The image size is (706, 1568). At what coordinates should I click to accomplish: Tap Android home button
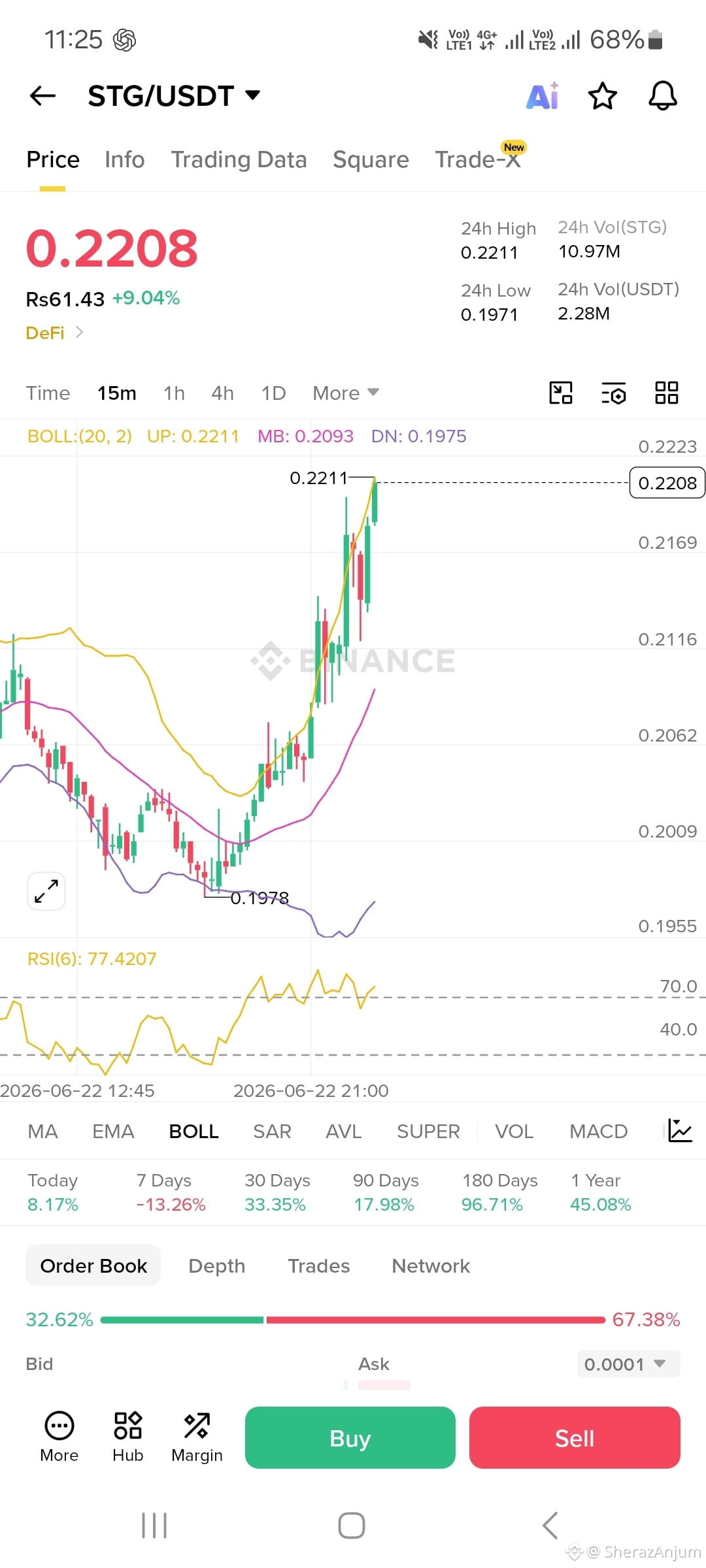click(x=352, y=1526)
